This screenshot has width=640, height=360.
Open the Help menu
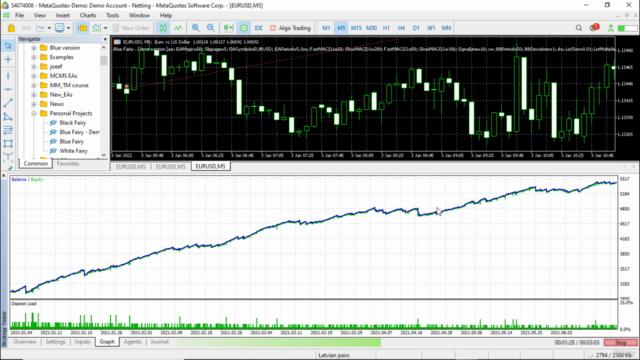coord(166,15)
